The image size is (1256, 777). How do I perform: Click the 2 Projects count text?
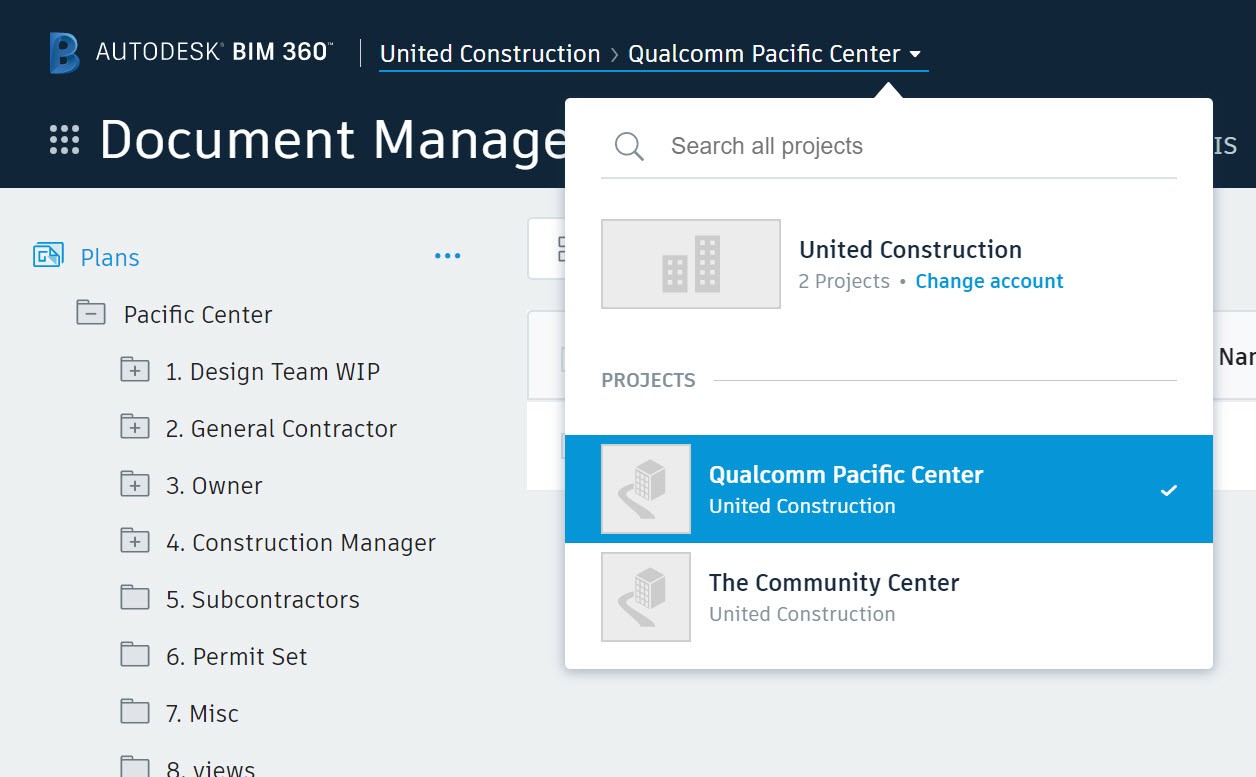[844, 281]
